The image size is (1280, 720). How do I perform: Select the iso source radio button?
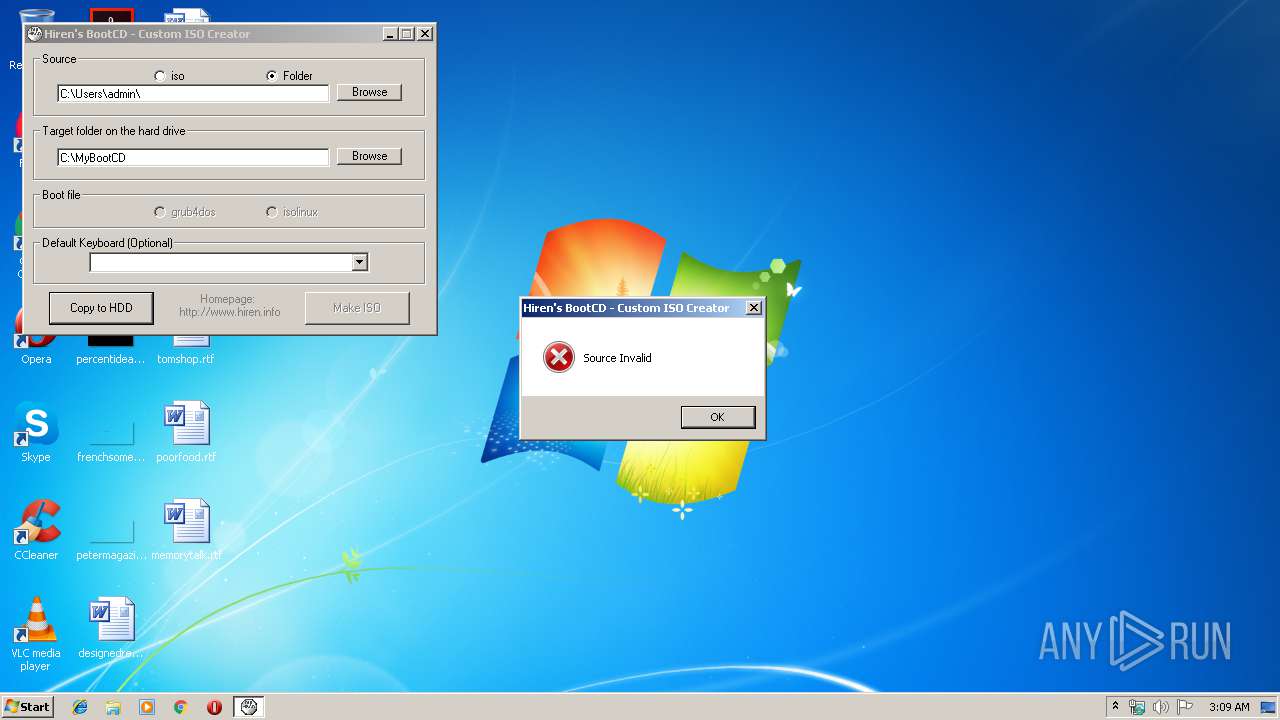(160, 76)
